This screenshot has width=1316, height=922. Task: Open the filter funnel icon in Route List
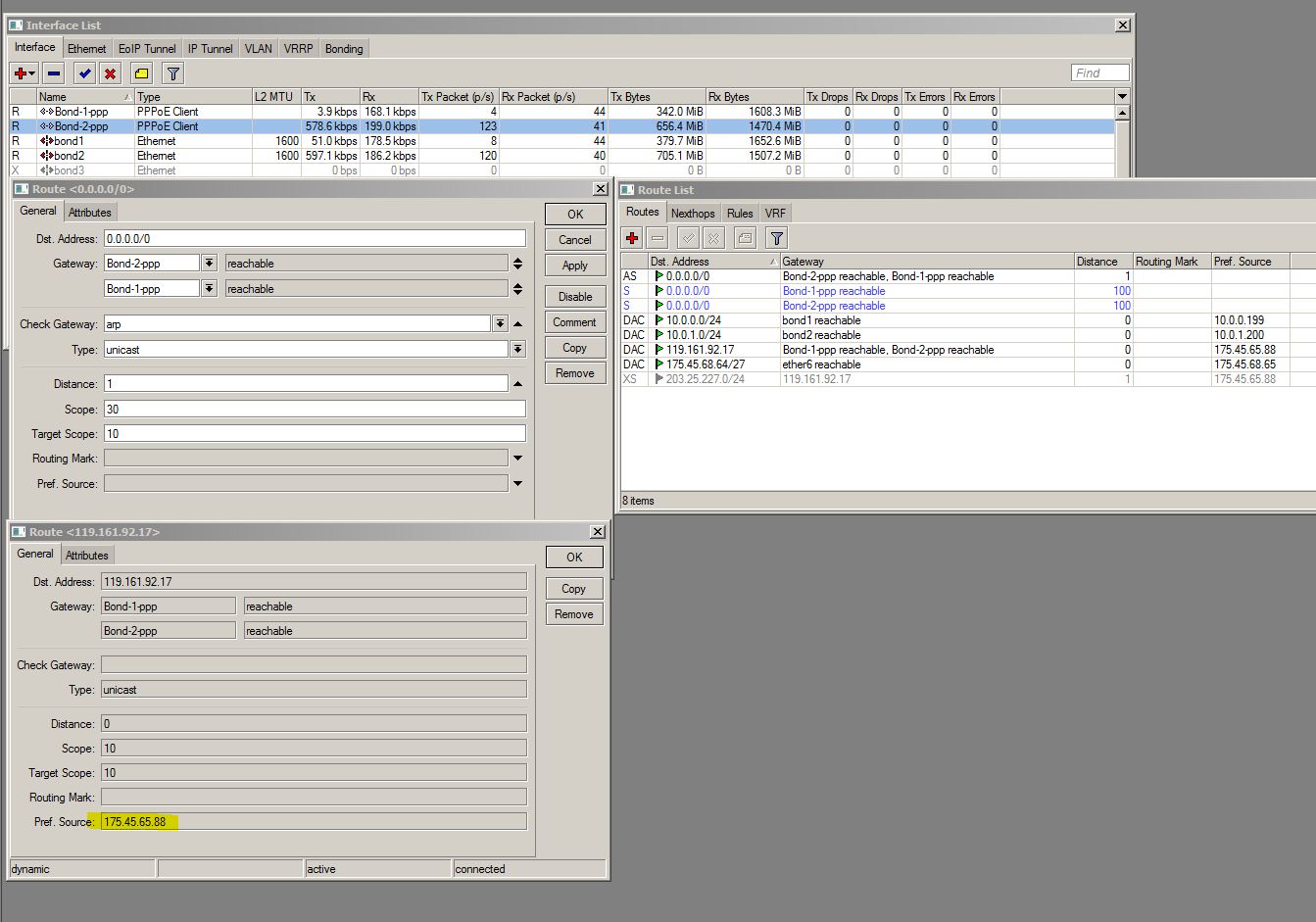(x=775, y=237)
